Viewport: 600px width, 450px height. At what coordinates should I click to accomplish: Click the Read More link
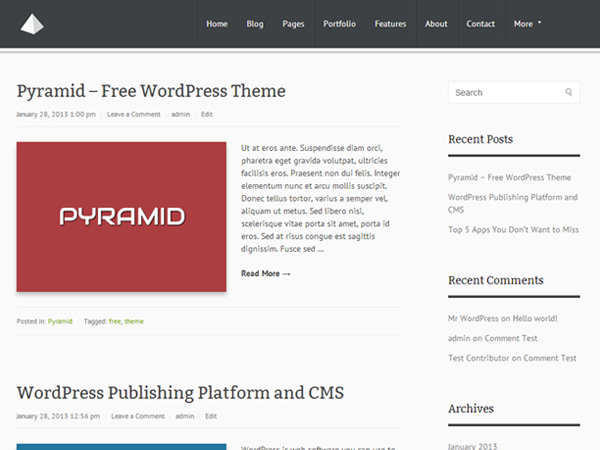[x=265, y=273]
